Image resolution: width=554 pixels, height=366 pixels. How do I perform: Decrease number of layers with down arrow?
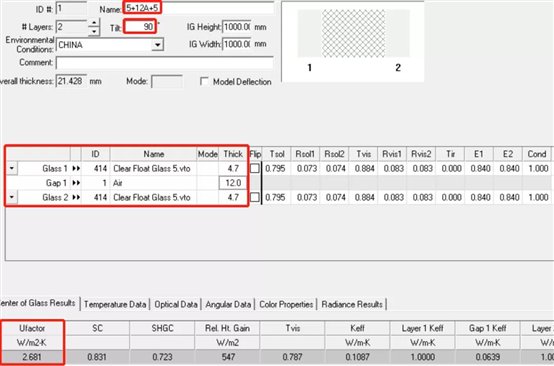coord(94,31)
